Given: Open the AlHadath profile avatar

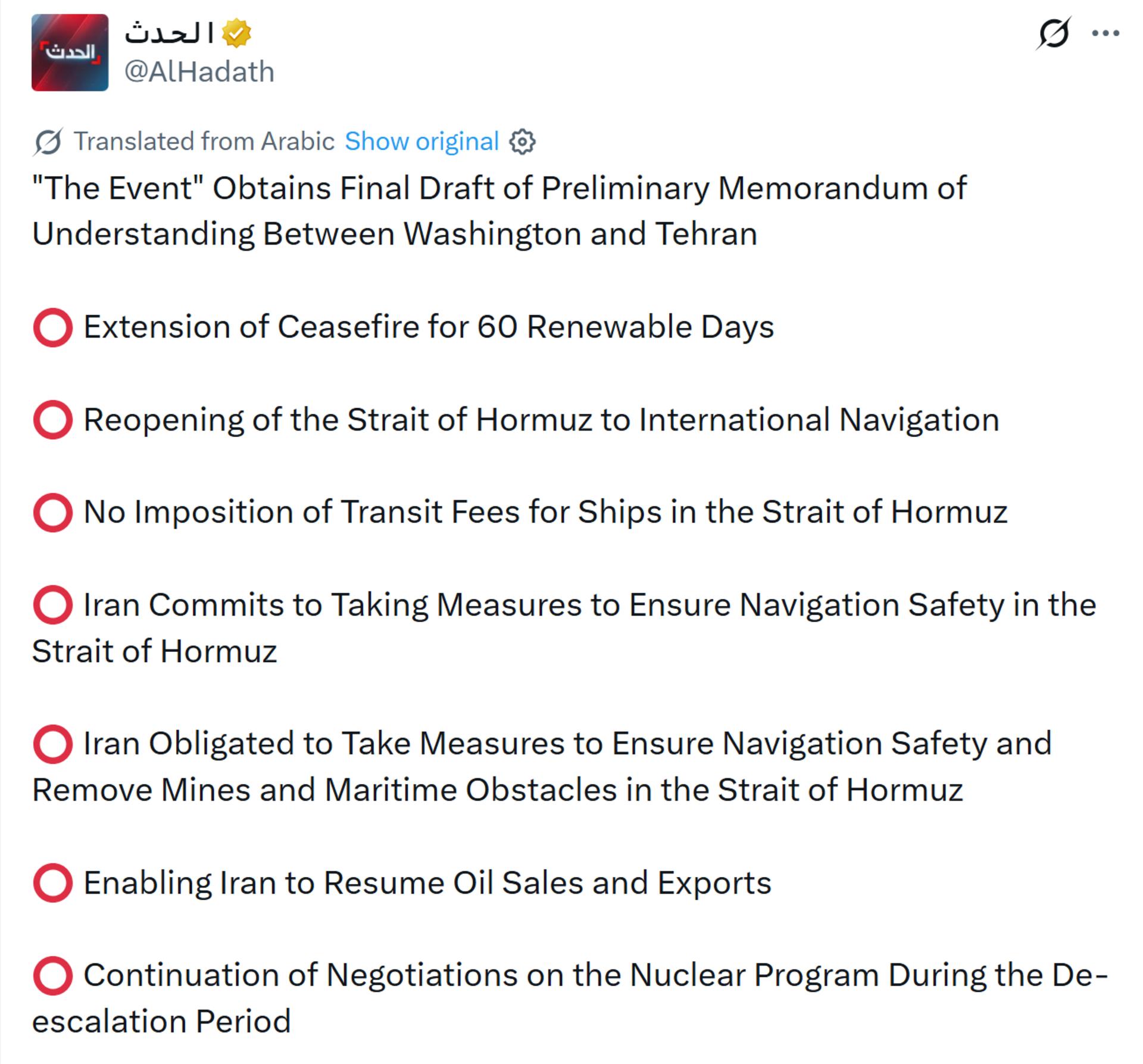Looking at the screenshot, I should (70, 52).
